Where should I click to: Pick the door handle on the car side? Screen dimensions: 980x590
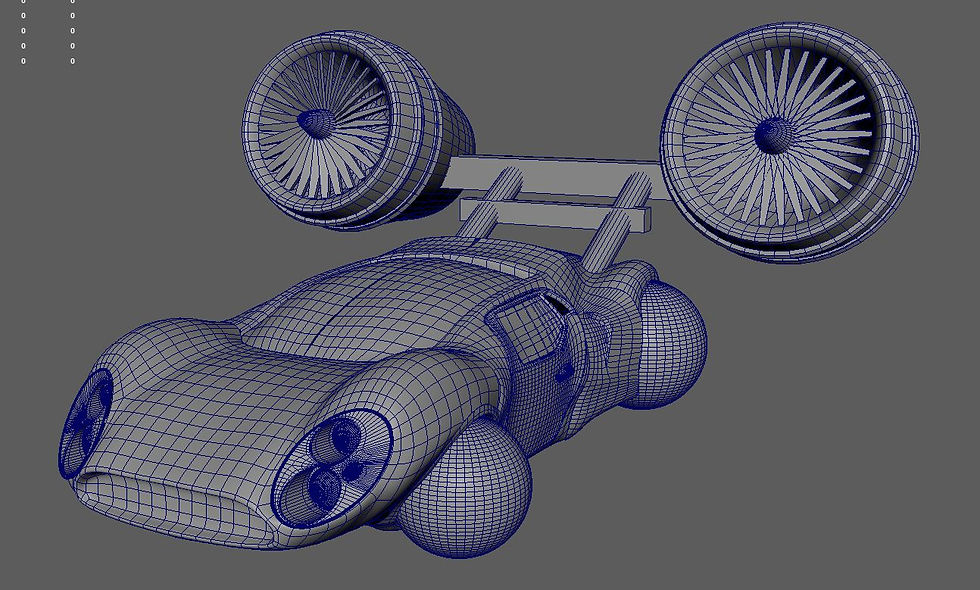click(564, 373)
